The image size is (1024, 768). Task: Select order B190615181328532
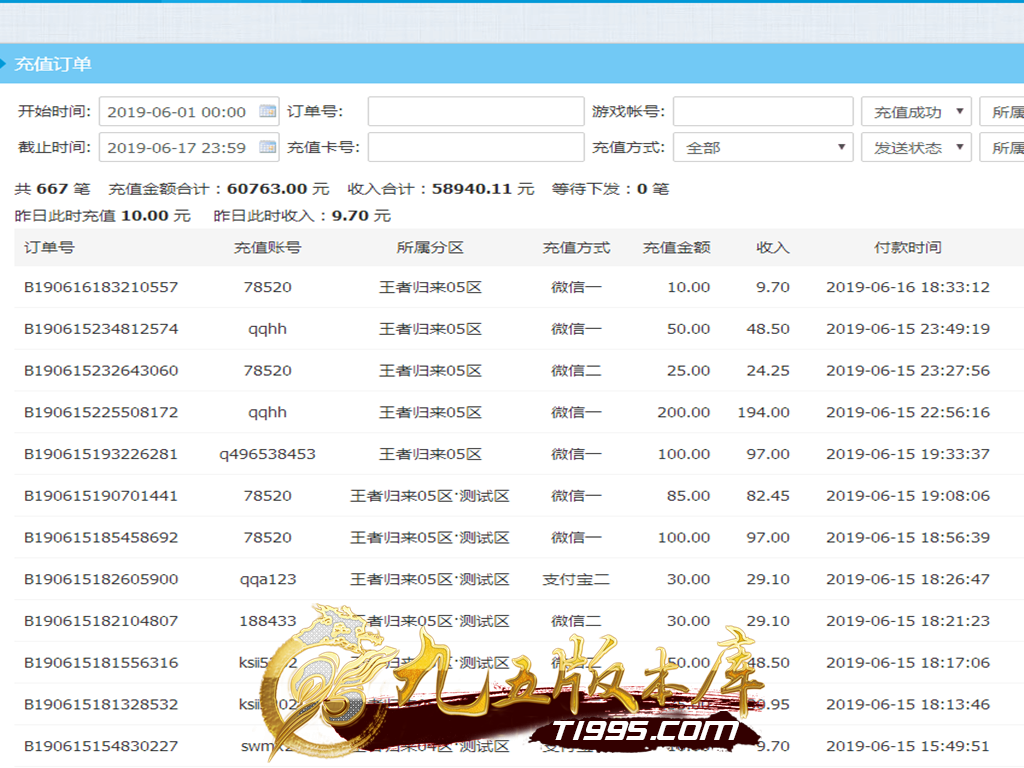pos(101,705)
